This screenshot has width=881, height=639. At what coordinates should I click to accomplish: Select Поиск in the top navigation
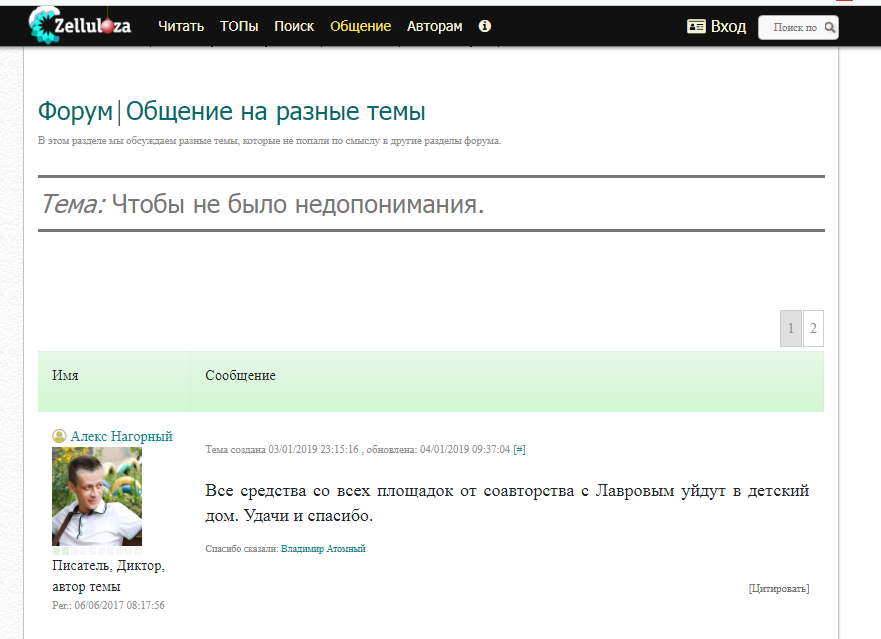(x=294, y=26)
